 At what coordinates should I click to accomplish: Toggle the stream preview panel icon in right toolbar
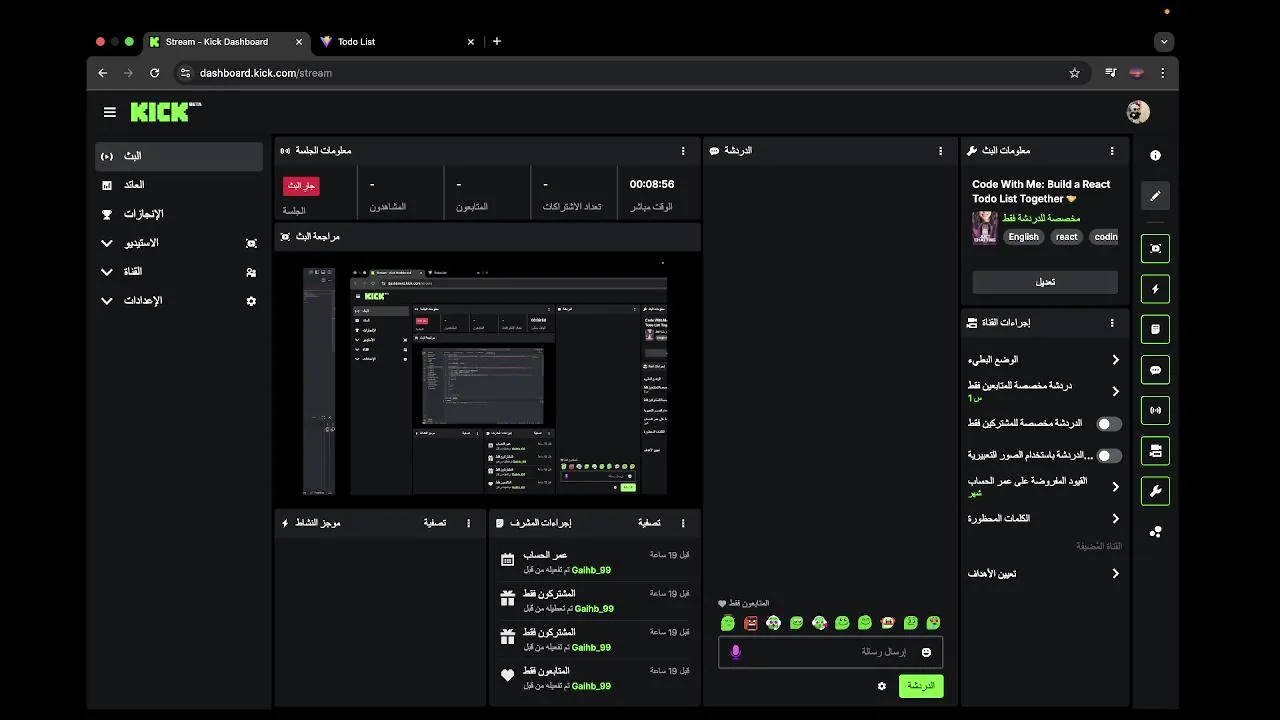pyautogui.click(x=1155, y=248)
